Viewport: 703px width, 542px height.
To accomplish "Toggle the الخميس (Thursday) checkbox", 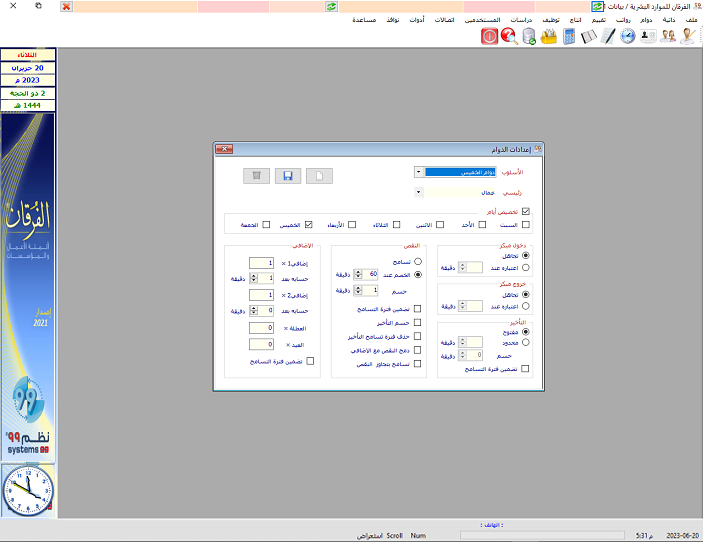I will (x=309, y=224).
